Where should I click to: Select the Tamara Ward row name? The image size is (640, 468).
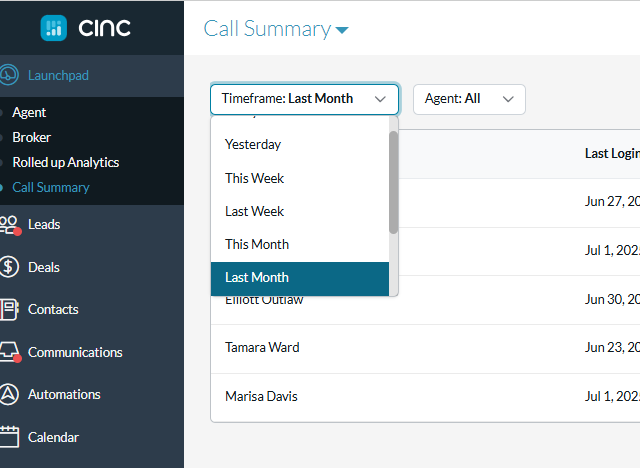pos(262,347)
